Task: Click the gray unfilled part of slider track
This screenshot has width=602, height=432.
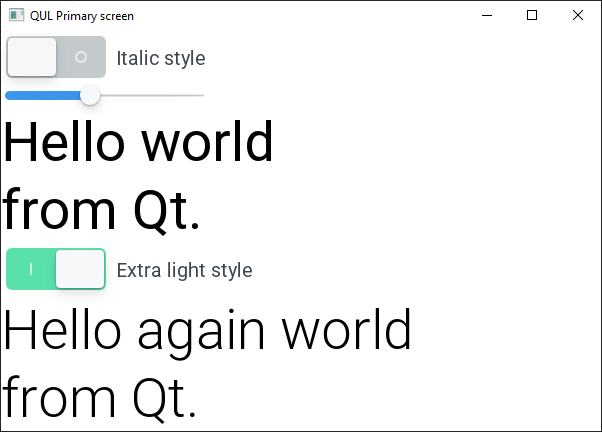Action: 150,95
